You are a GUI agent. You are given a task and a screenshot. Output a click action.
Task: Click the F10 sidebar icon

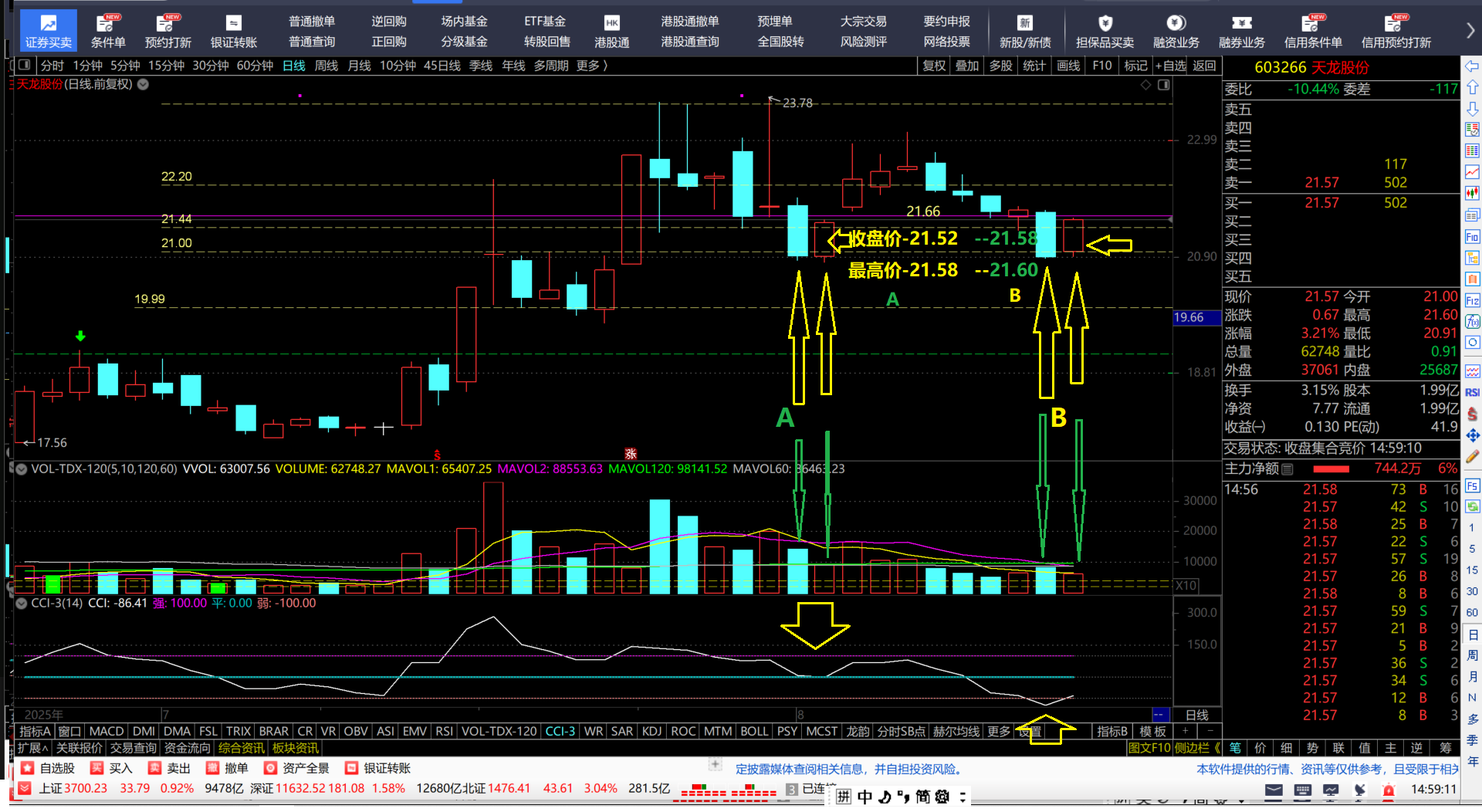point(1473,236)
